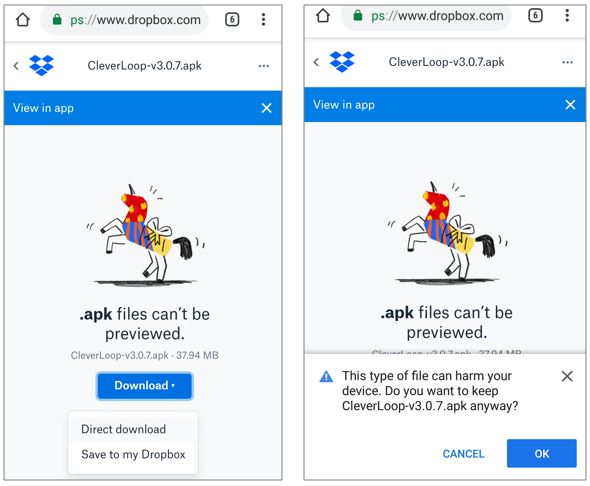The image size is (590, 486).
Task: Open tab switcher in right browser
Action: (535, 15)
